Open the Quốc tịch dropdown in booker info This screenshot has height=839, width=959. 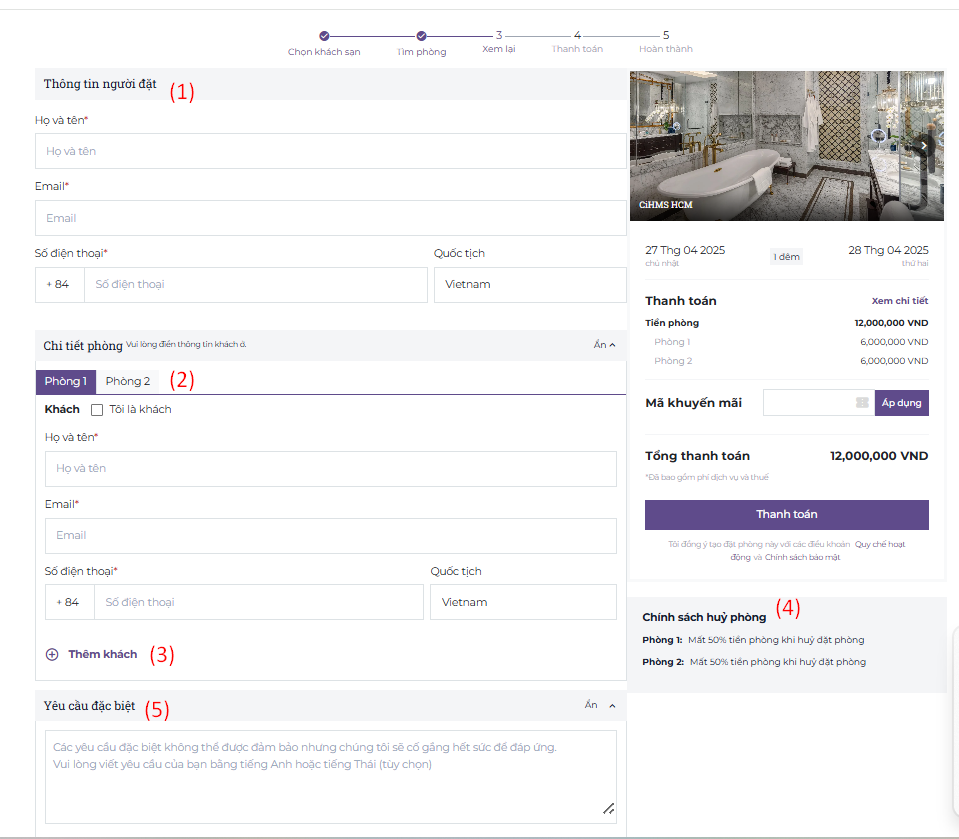coord(530,284)
